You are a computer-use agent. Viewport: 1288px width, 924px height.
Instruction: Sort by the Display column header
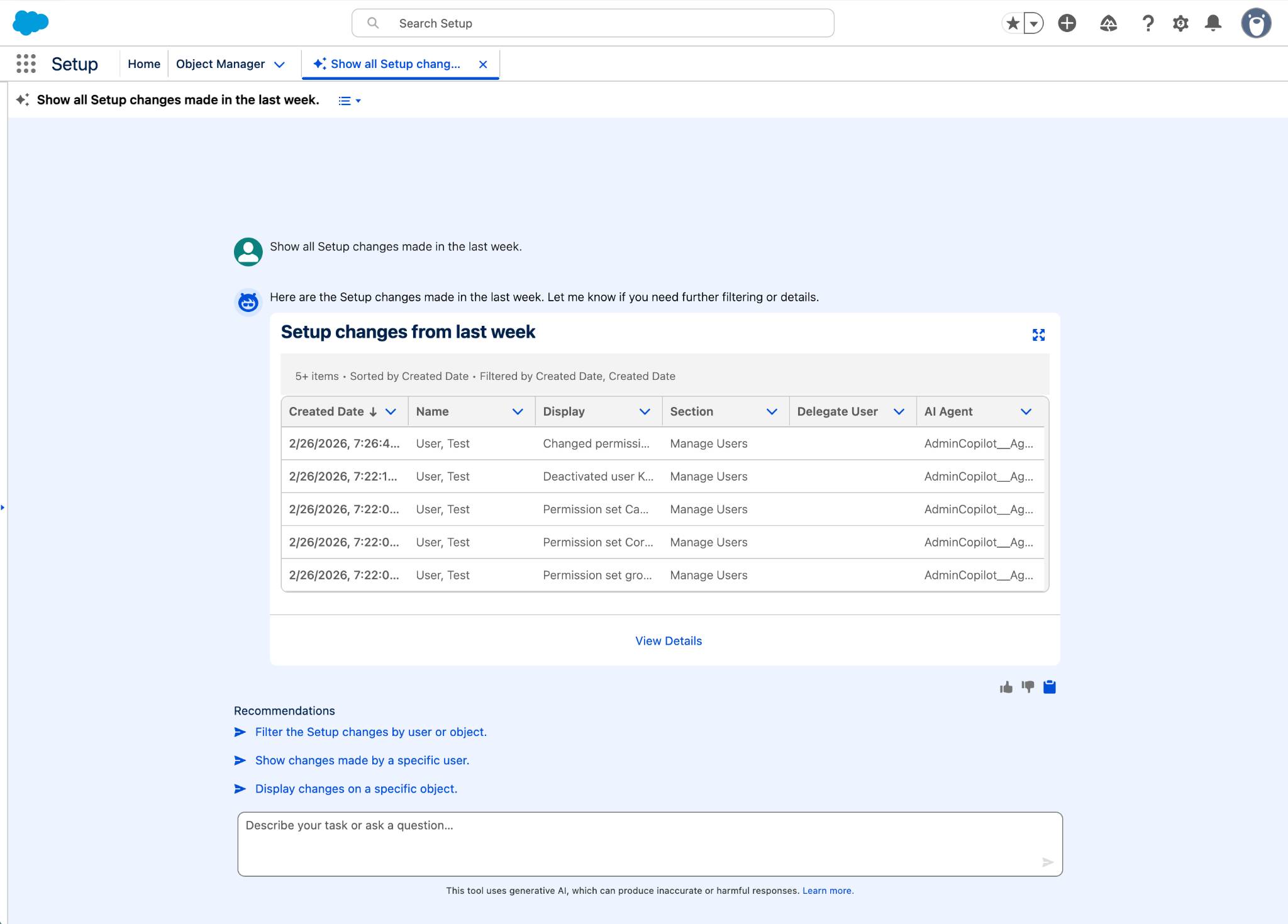pyautogui.click(x=564, y=411)
